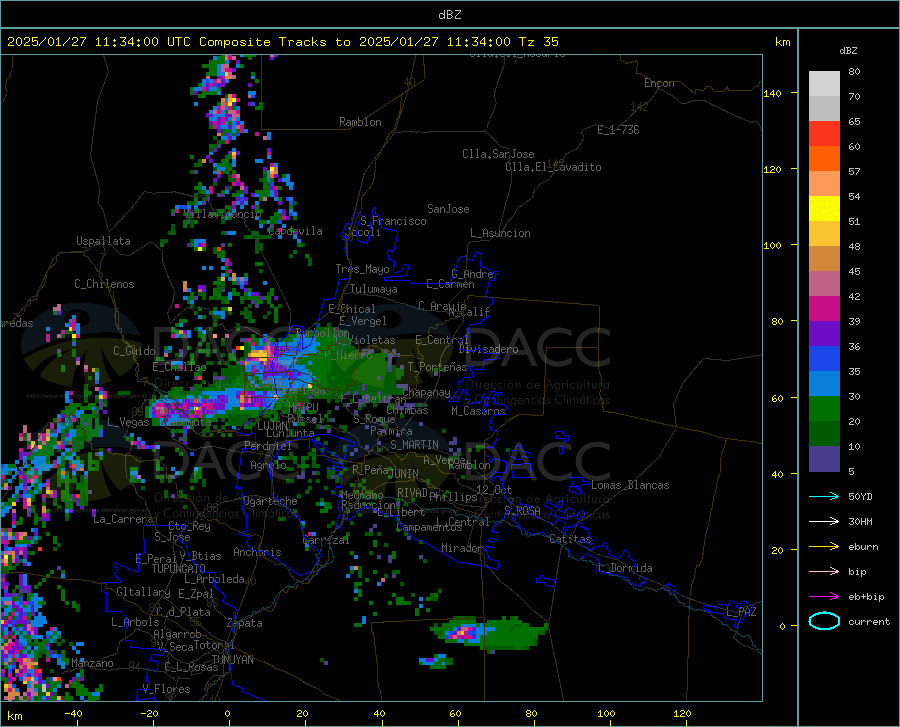The image size is (900, 727).
Task: Click the TUPUNGATO city label
Action: [x=179, y=569]
